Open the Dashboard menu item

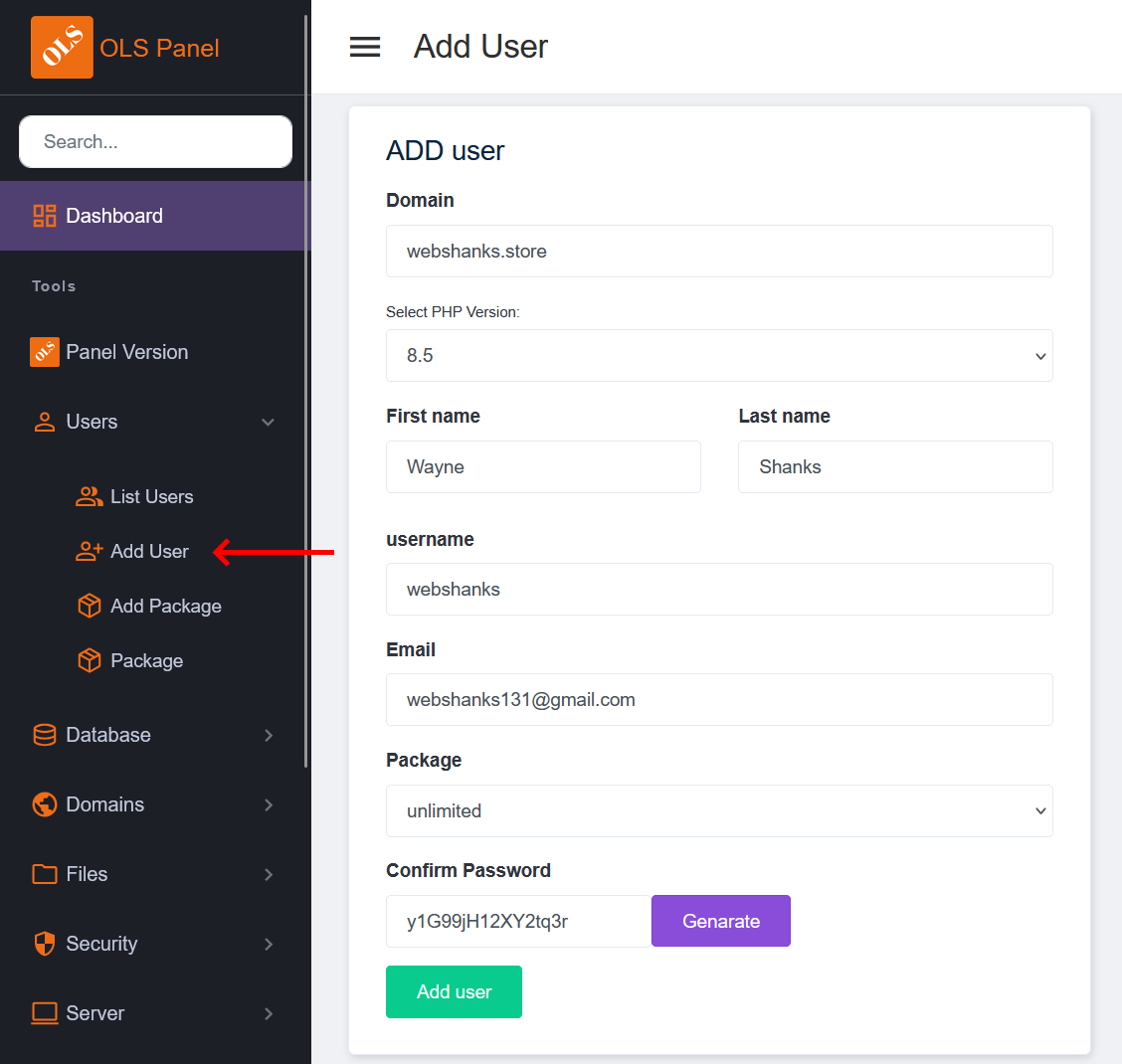click(x=155, y=216)
